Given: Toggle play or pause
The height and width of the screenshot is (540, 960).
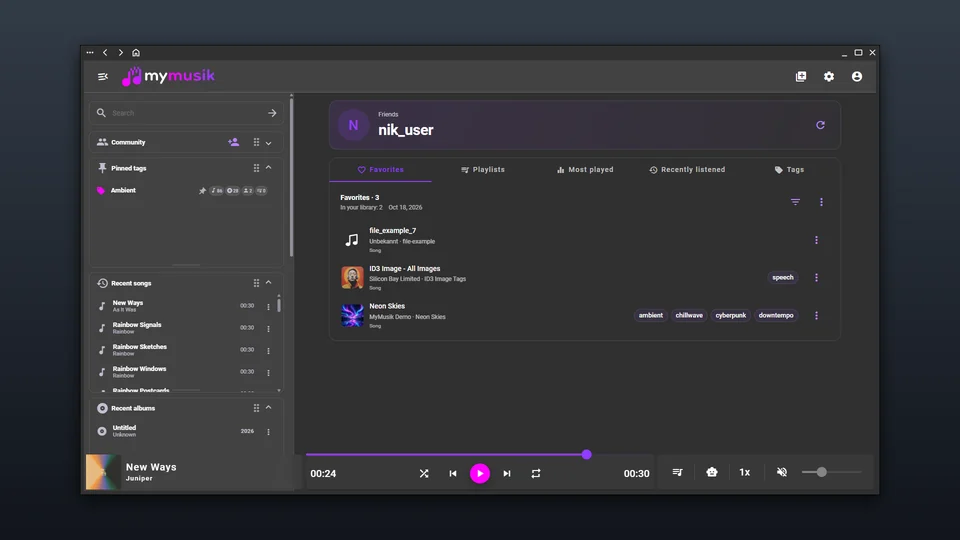Looking at the screenshot, I should click(480, 473).
